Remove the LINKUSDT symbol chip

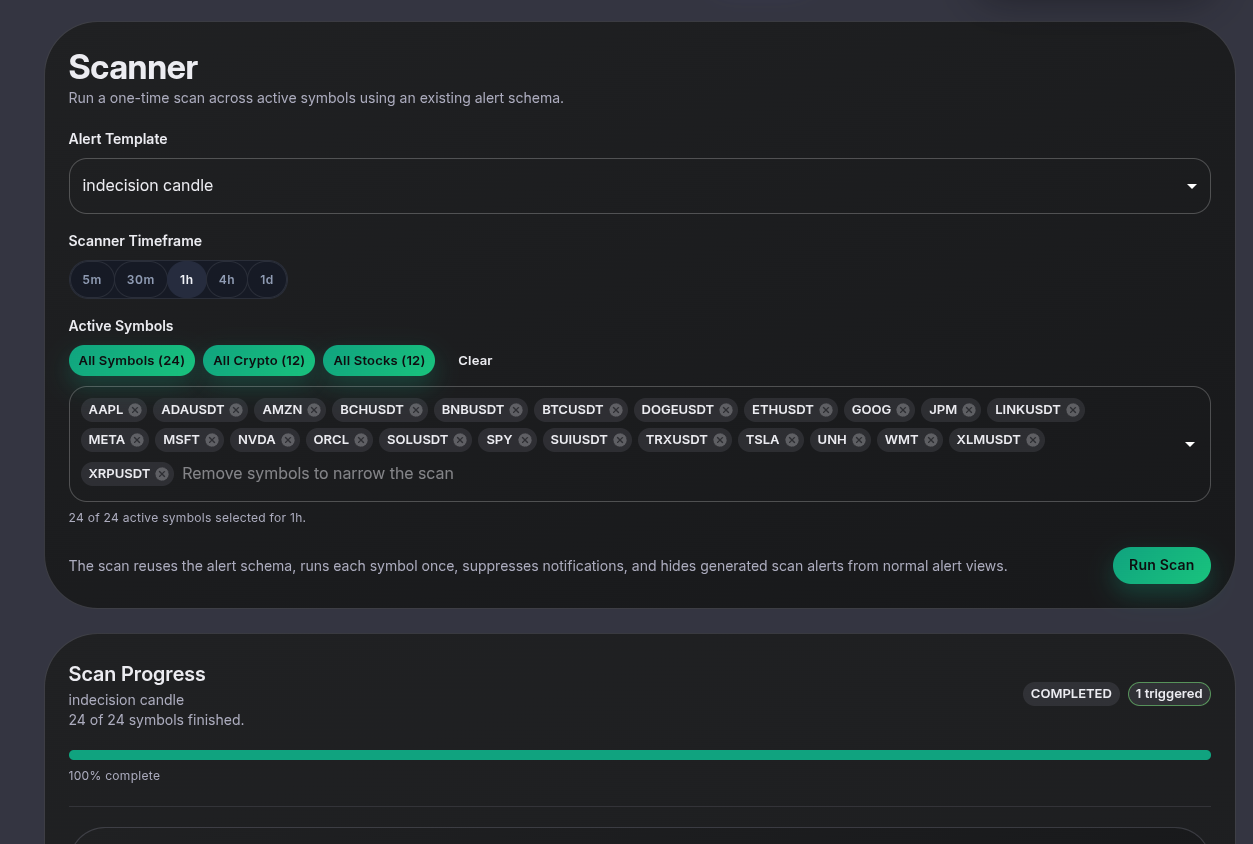[1073, 410]
